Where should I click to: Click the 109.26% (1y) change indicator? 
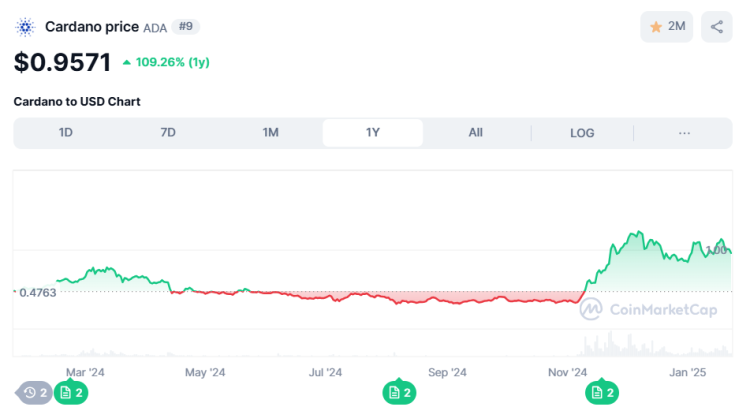(x=165, y=62)
